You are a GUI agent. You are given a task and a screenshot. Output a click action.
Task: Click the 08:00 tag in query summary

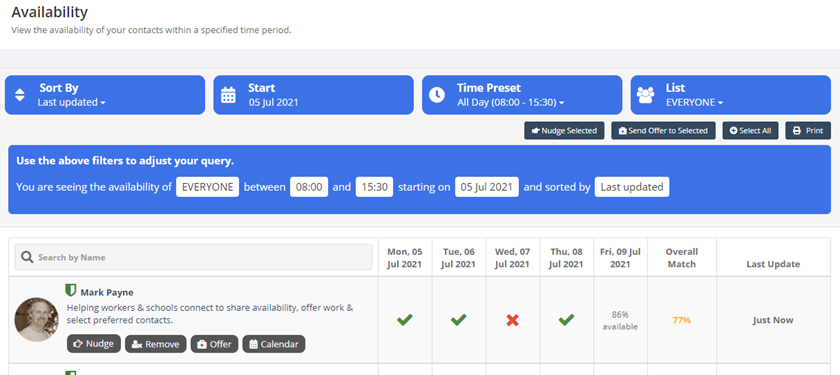click(x=309, y=187)
